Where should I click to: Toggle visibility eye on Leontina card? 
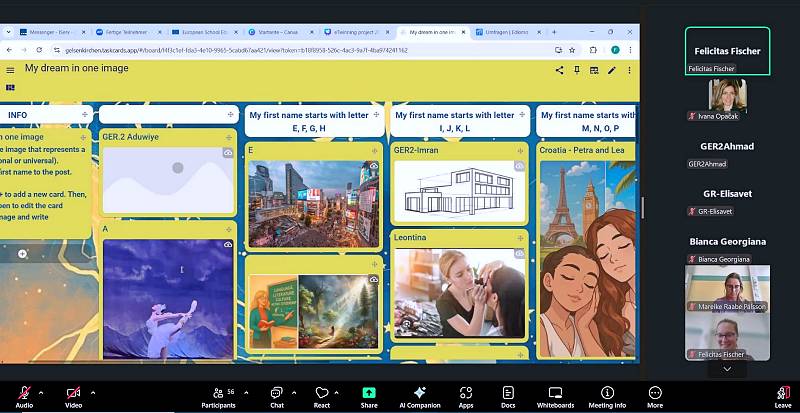point(519,254)
